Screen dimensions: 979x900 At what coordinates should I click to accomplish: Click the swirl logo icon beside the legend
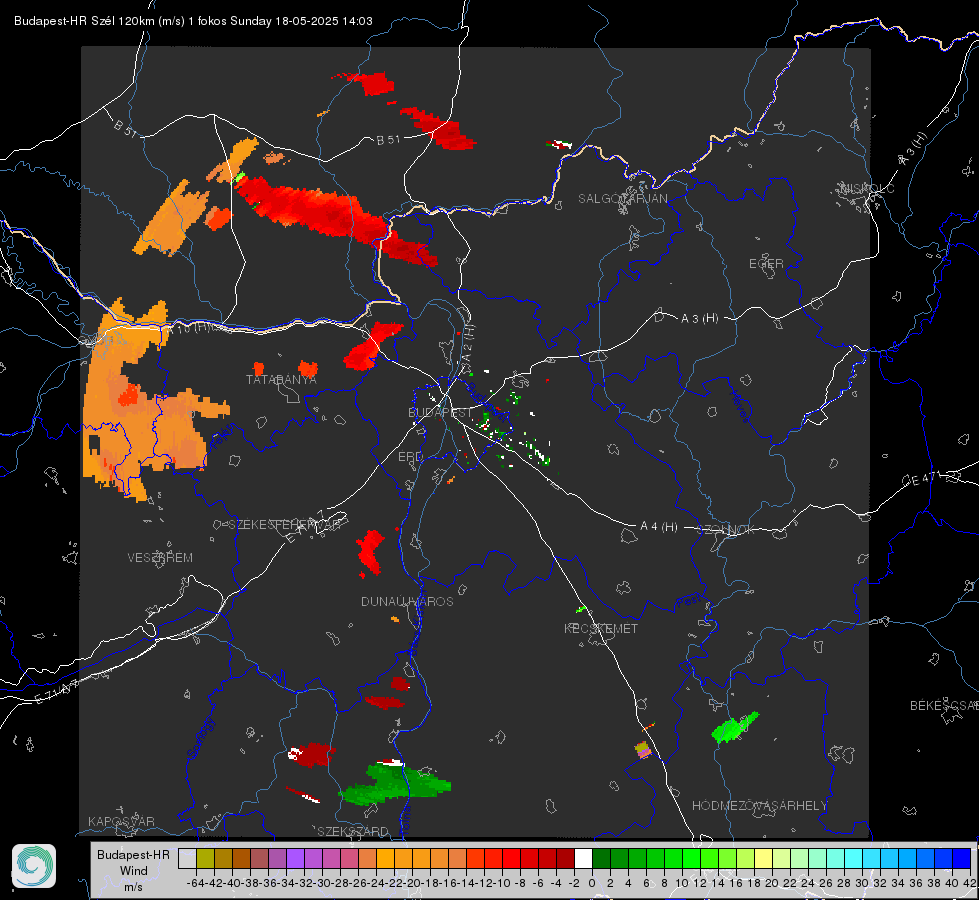pyautogui.click(x=34, y=866)
